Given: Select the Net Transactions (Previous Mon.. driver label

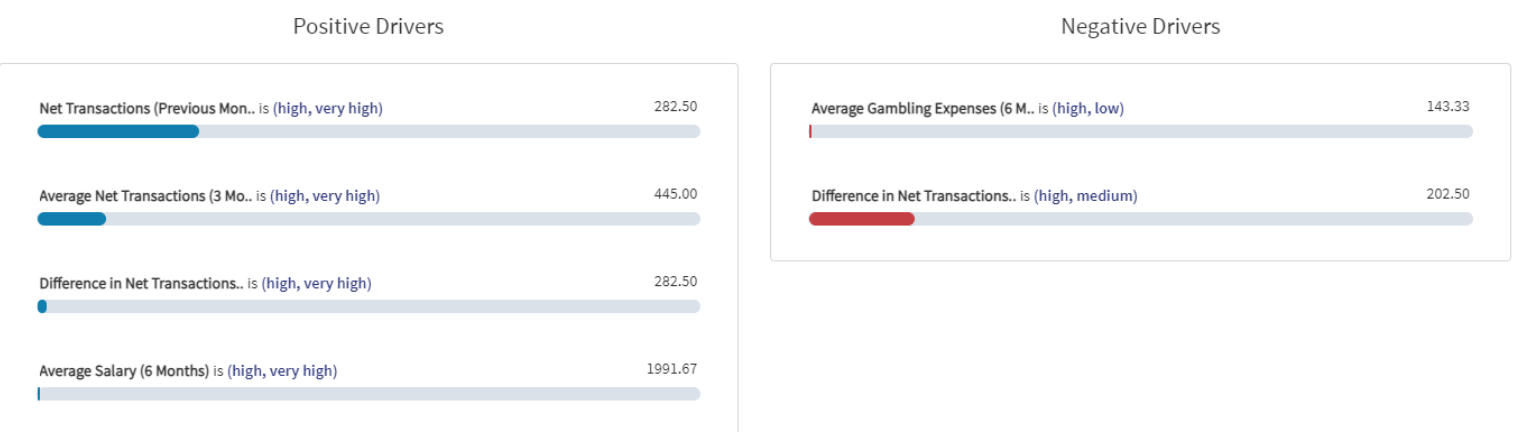Looking at the screenshot, I should (x=147, y=108).
